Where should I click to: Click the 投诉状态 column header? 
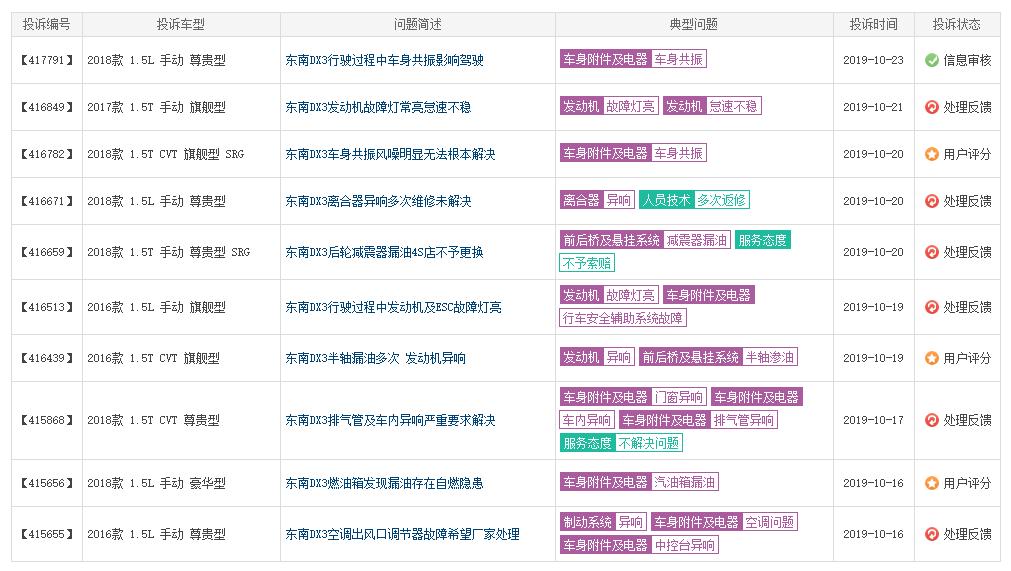[957, 24]
